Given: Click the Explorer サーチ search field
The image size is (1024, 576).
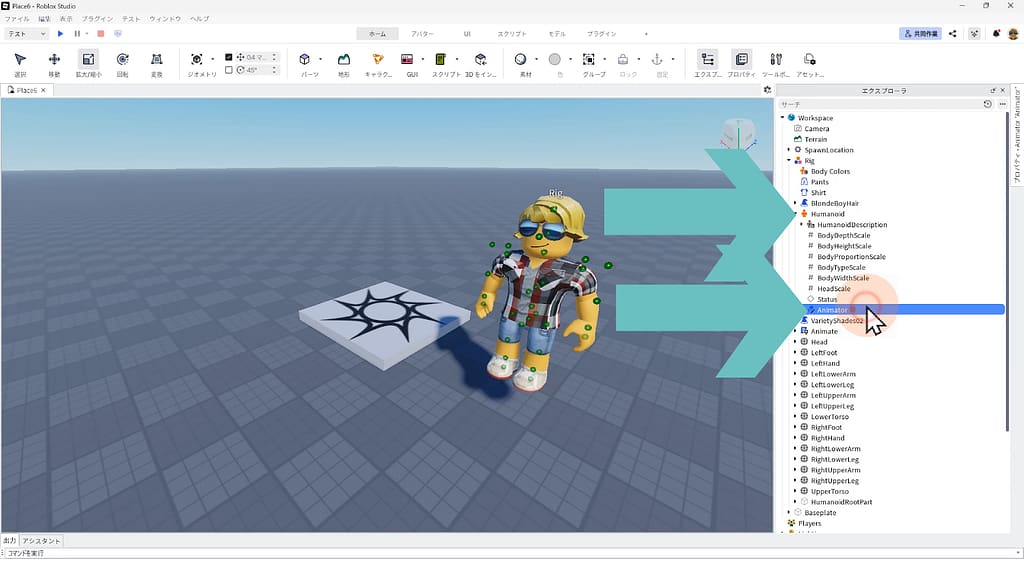Looking at the screenshot, I should (878, 104).
